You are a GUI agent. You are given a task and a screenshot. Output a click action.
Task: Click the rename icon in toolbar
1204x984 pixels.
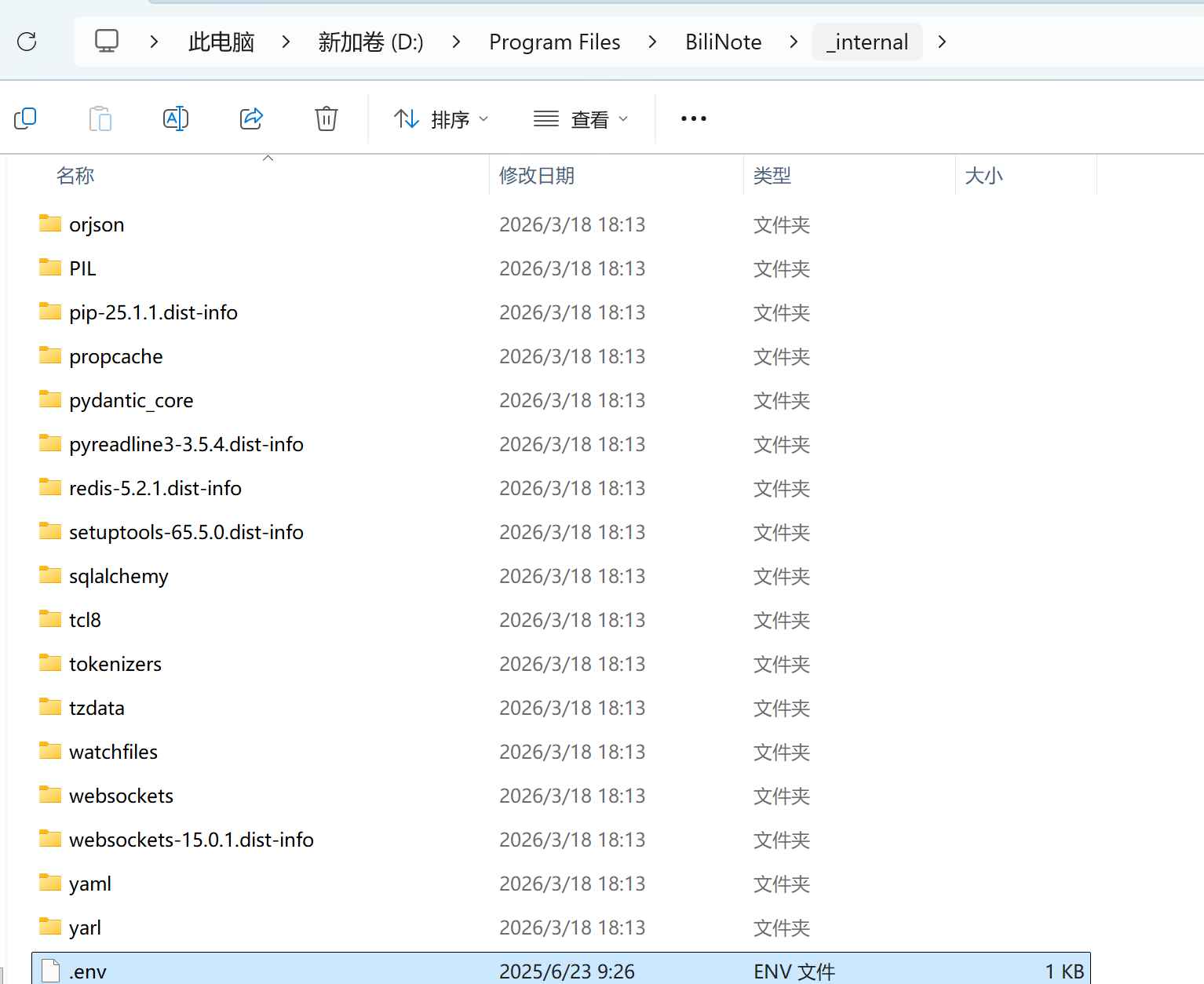point(176,118)
